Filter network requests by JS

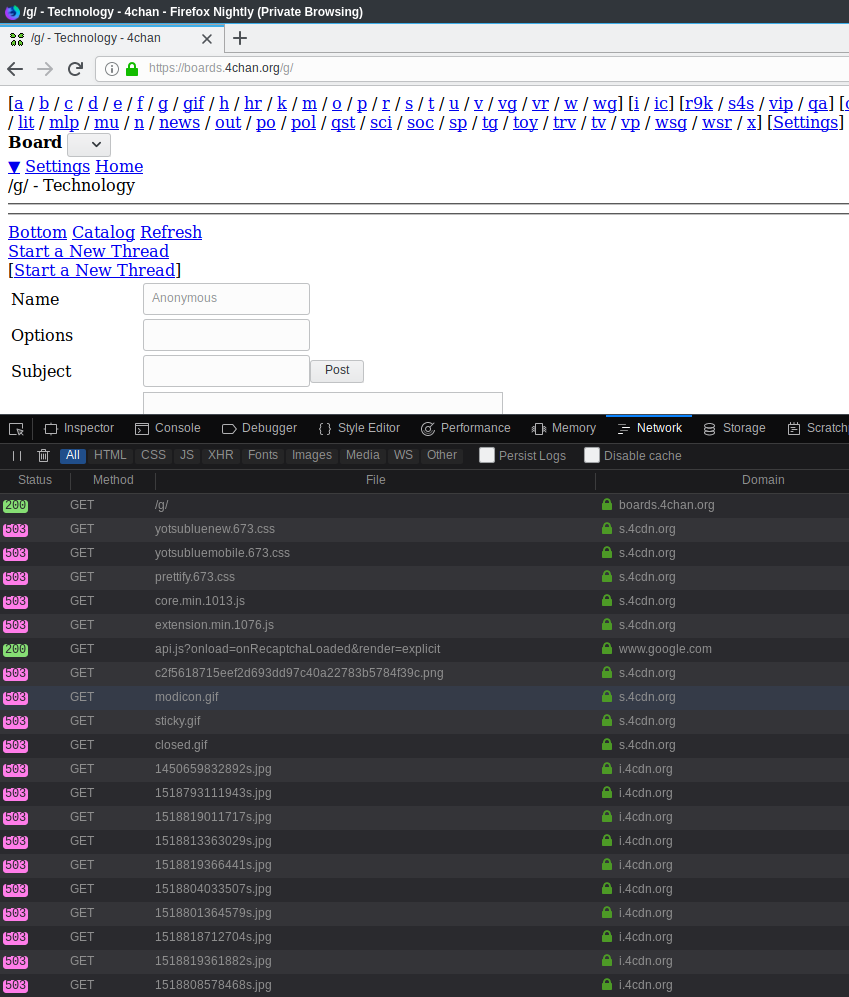(x=187, y=455)
